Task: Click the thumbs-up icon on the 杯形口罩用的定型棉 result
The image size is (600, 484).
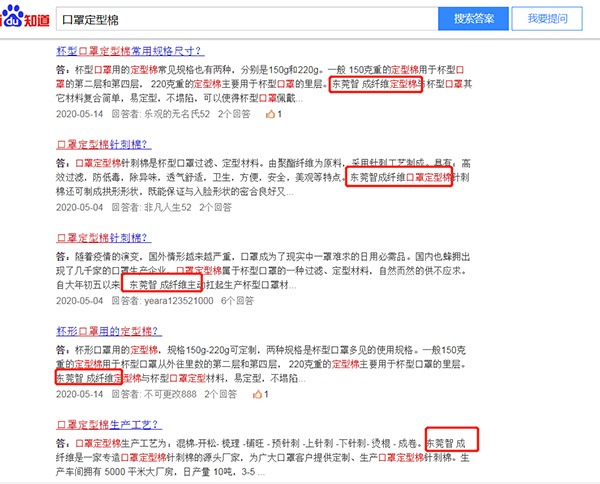Action: click(x=270, y=394)
